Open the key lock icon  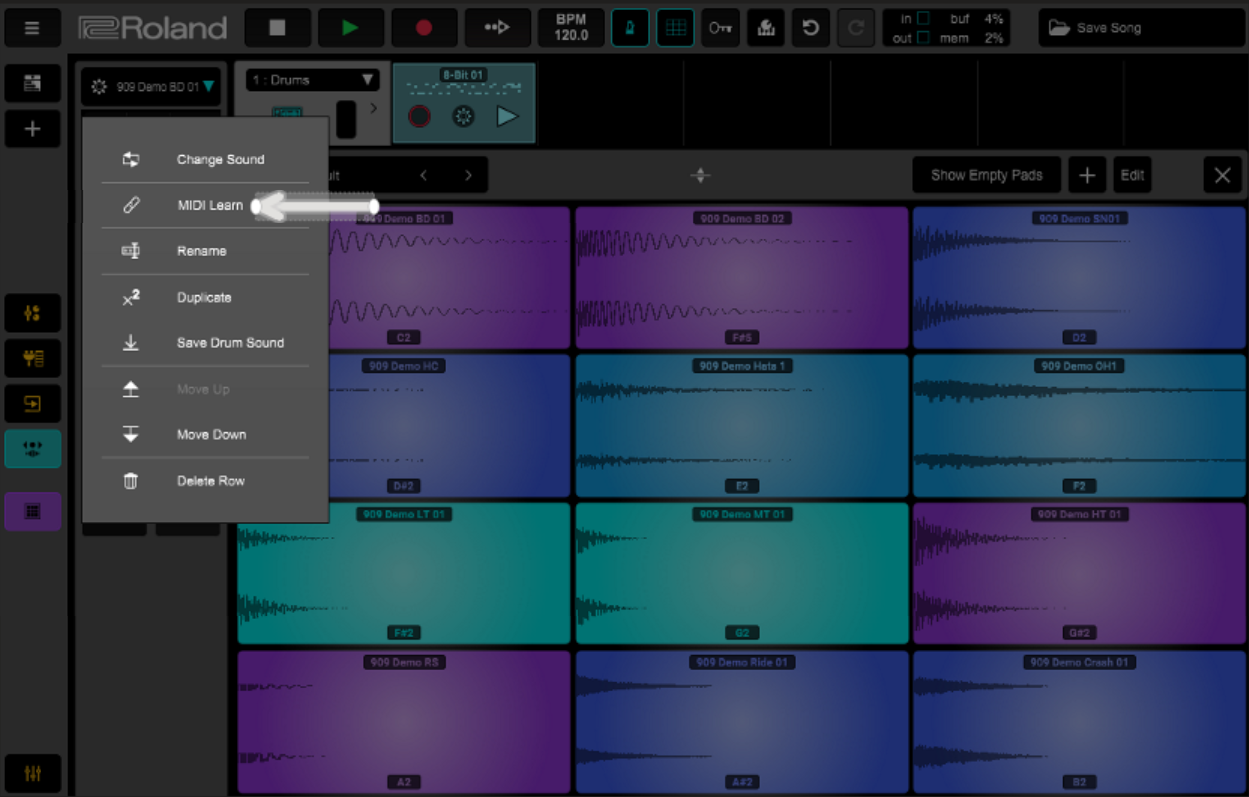tap(720, 28)
